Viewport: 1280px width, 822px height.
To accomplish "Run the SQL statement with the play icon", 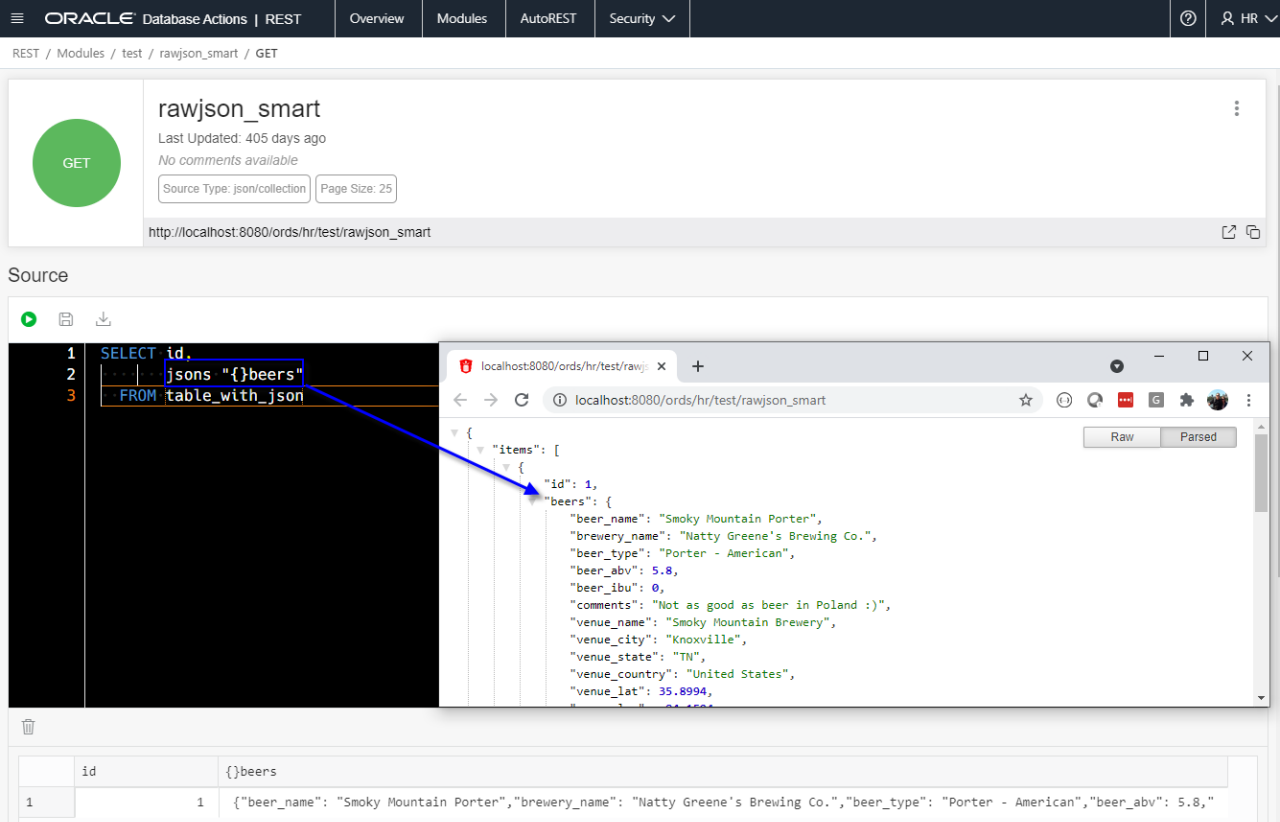I will pos(28,319).
